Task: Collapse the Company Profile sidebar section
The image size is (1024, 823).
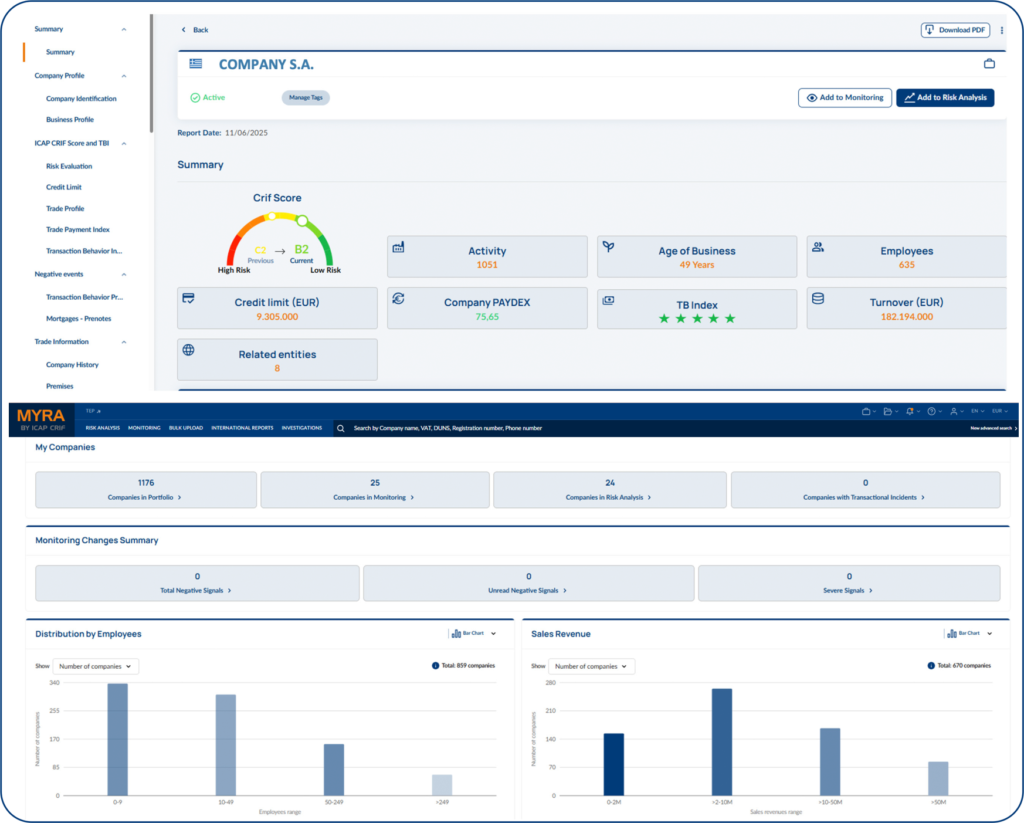Action: [x=124, y=76]
